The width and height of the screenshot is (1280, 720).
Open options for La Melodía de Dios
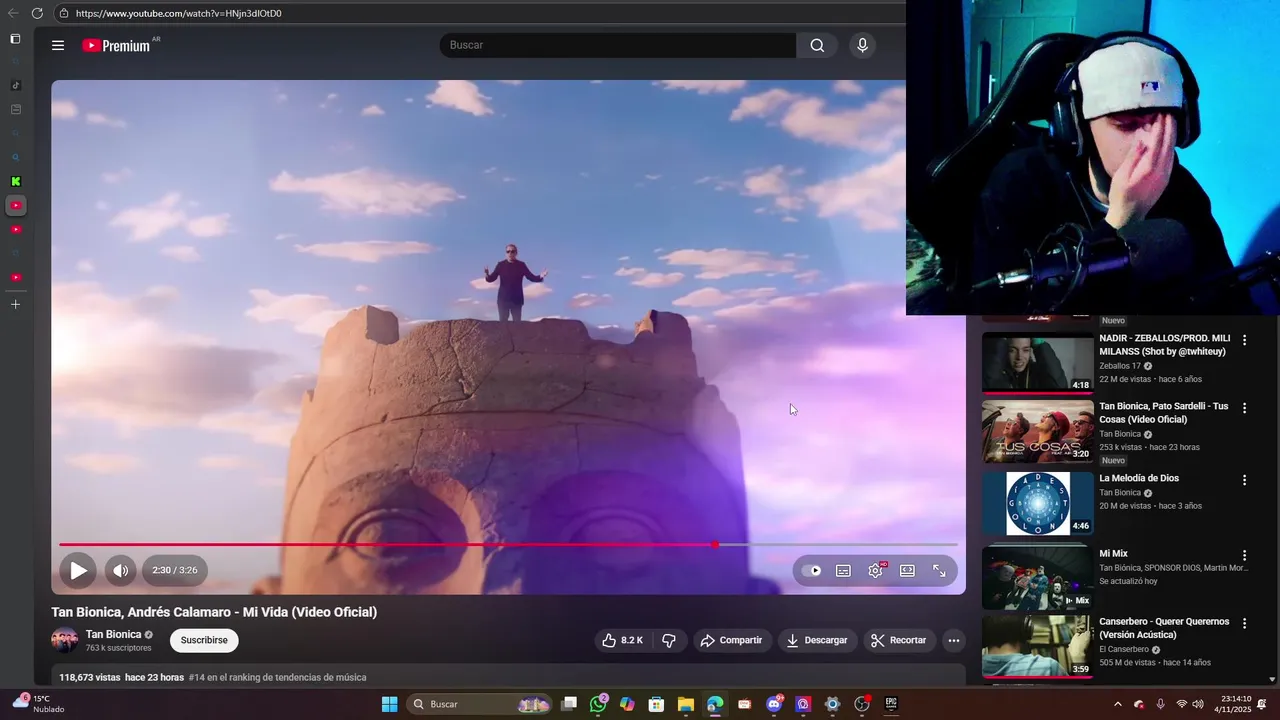click(x=1245, y=480)
